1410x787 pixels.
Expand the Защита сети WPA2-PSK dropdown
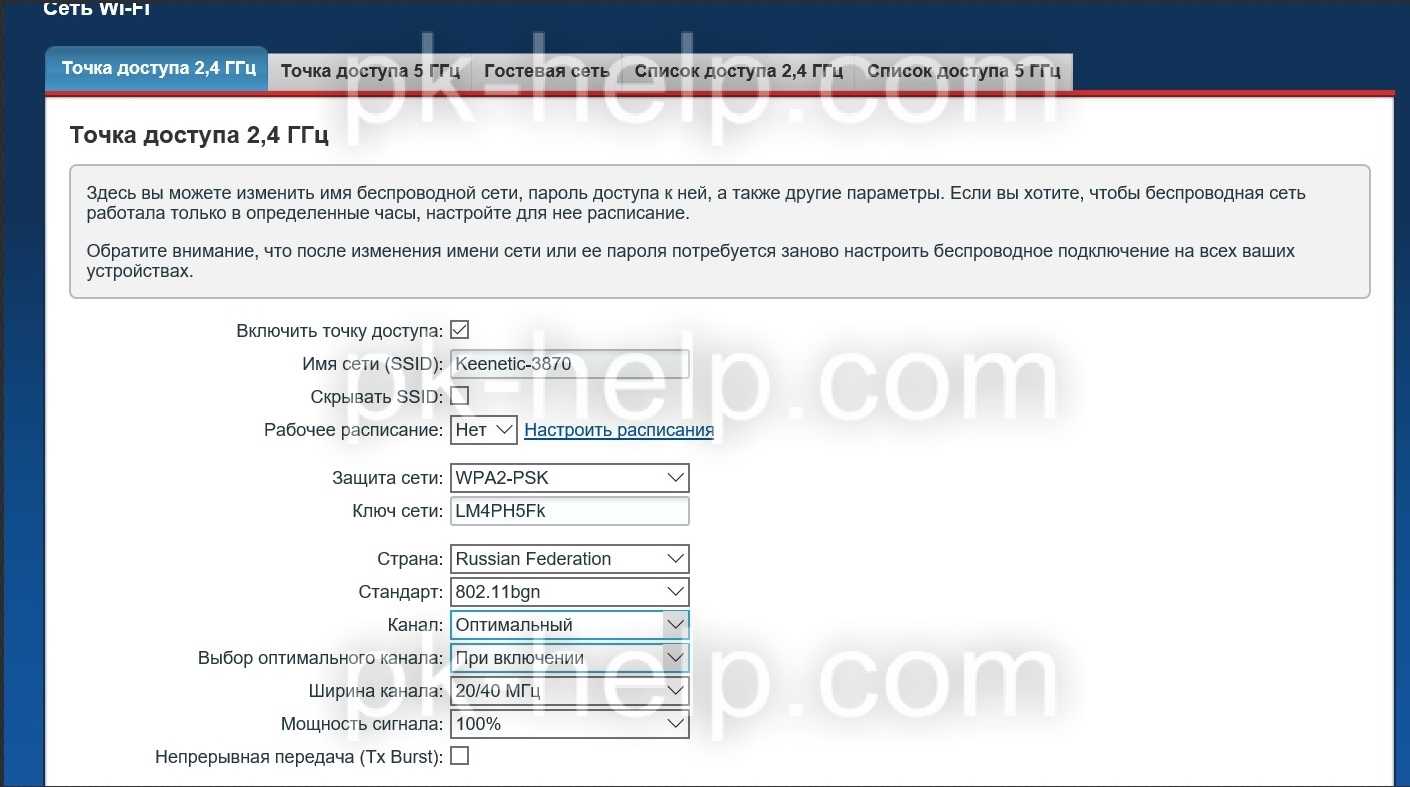[569, 478]
